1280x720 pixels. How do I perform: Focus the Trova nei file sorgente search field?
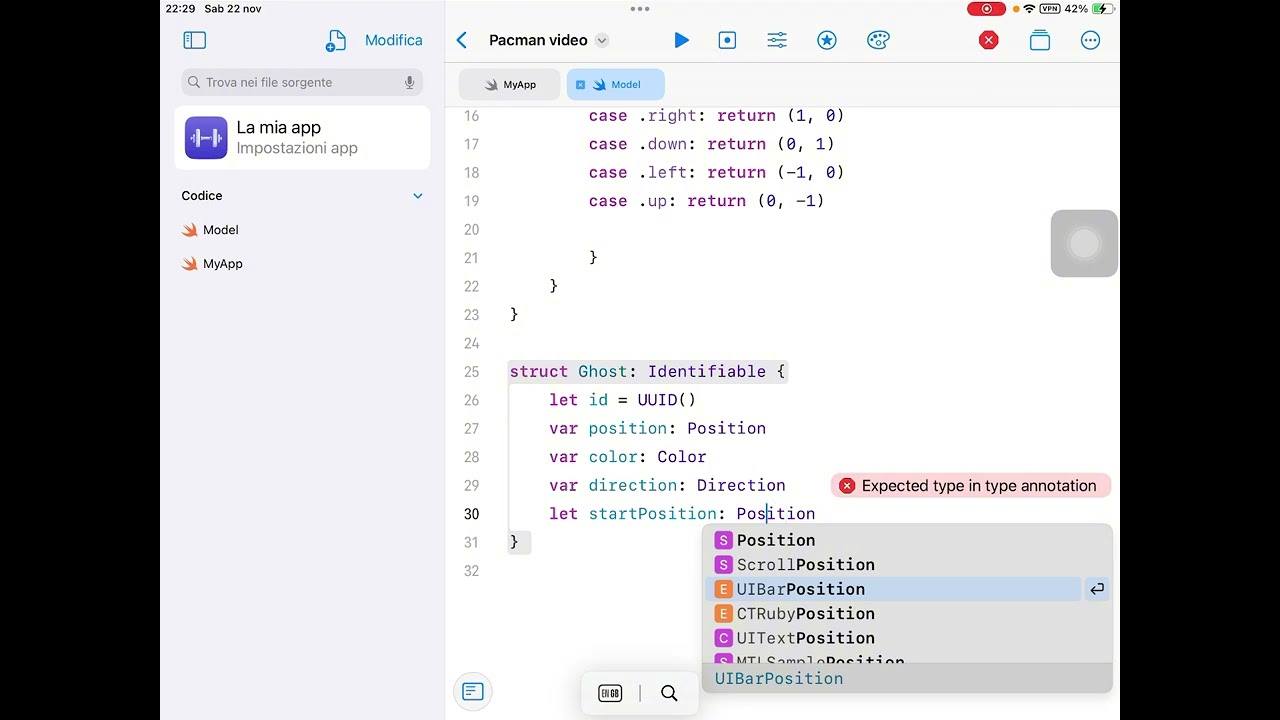click(302, 82)
